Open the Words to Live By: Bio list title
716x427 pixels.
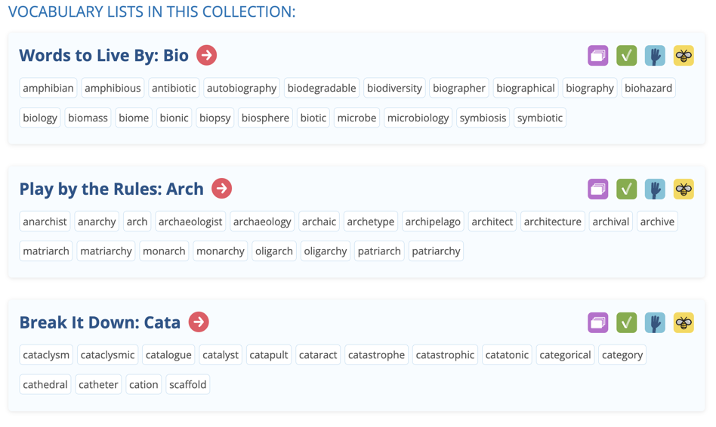(x=104, y=55)
